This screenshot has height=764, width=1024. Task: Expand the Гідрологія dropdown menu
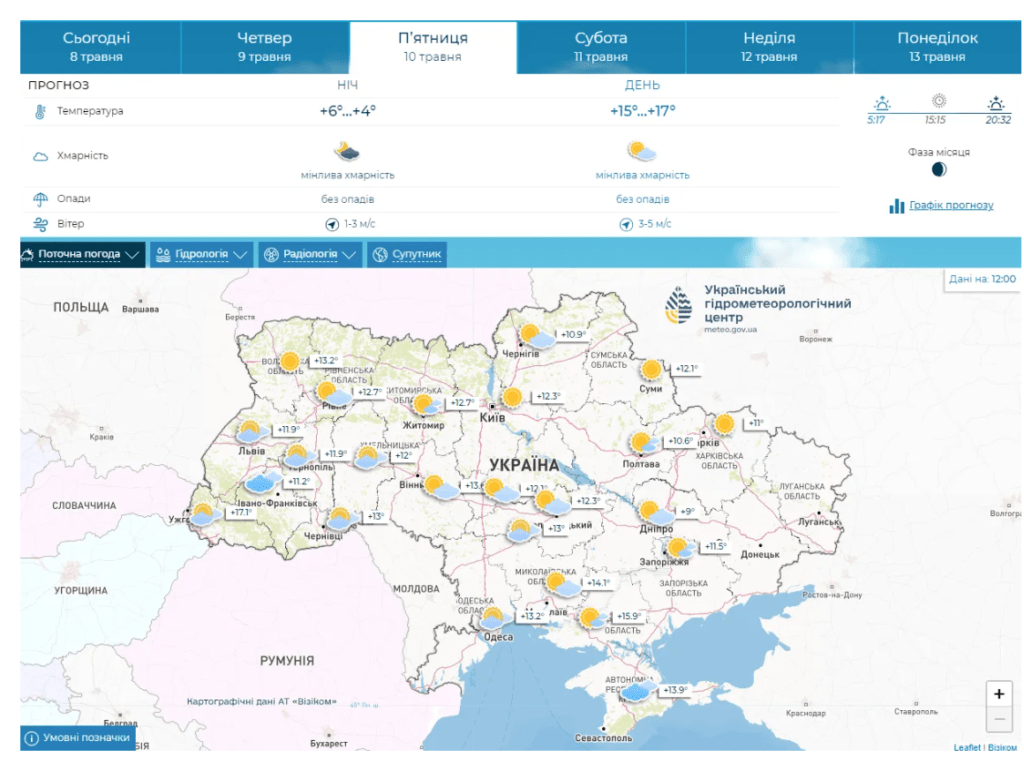(202, 254)
